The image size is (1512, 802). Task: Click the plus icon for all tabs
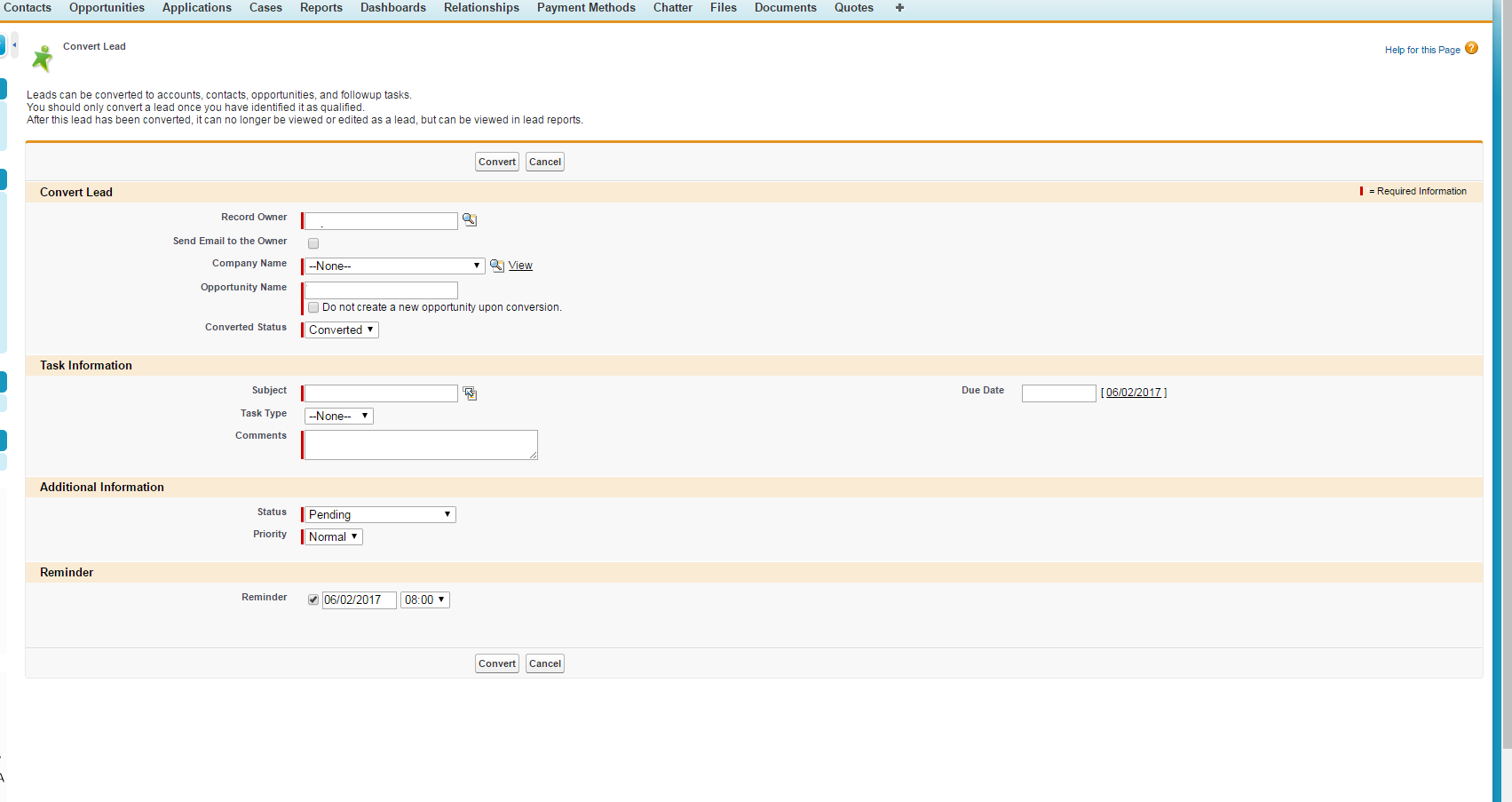(x=899, y=8)
